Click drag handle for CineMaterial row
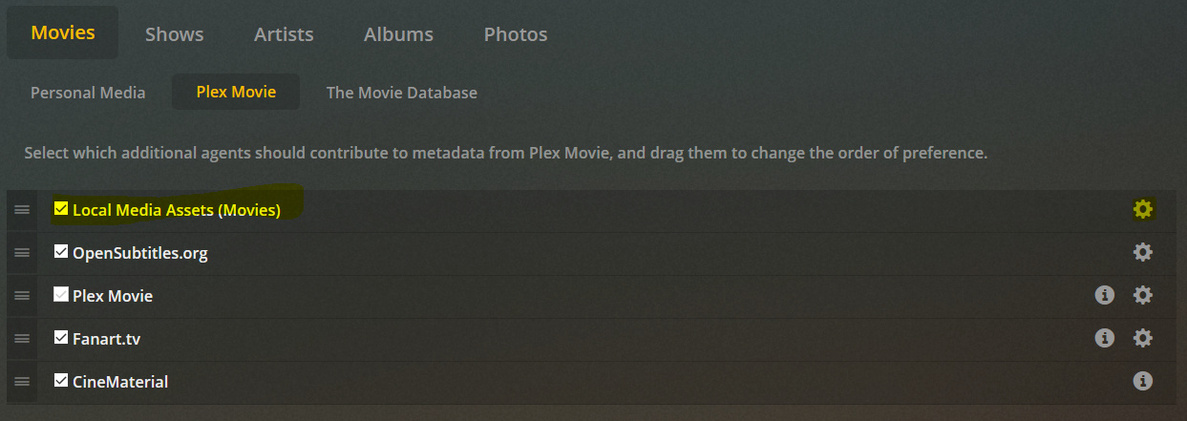The image size is (1187, 421). pyautogui.click(x=22, y=382)
